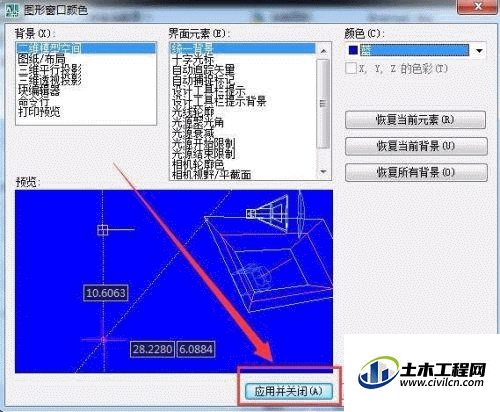Click the interface elements list scroll up arrow
Image resolution: width=500 pixels, height=412 pixels.
[x=323, y=51]
